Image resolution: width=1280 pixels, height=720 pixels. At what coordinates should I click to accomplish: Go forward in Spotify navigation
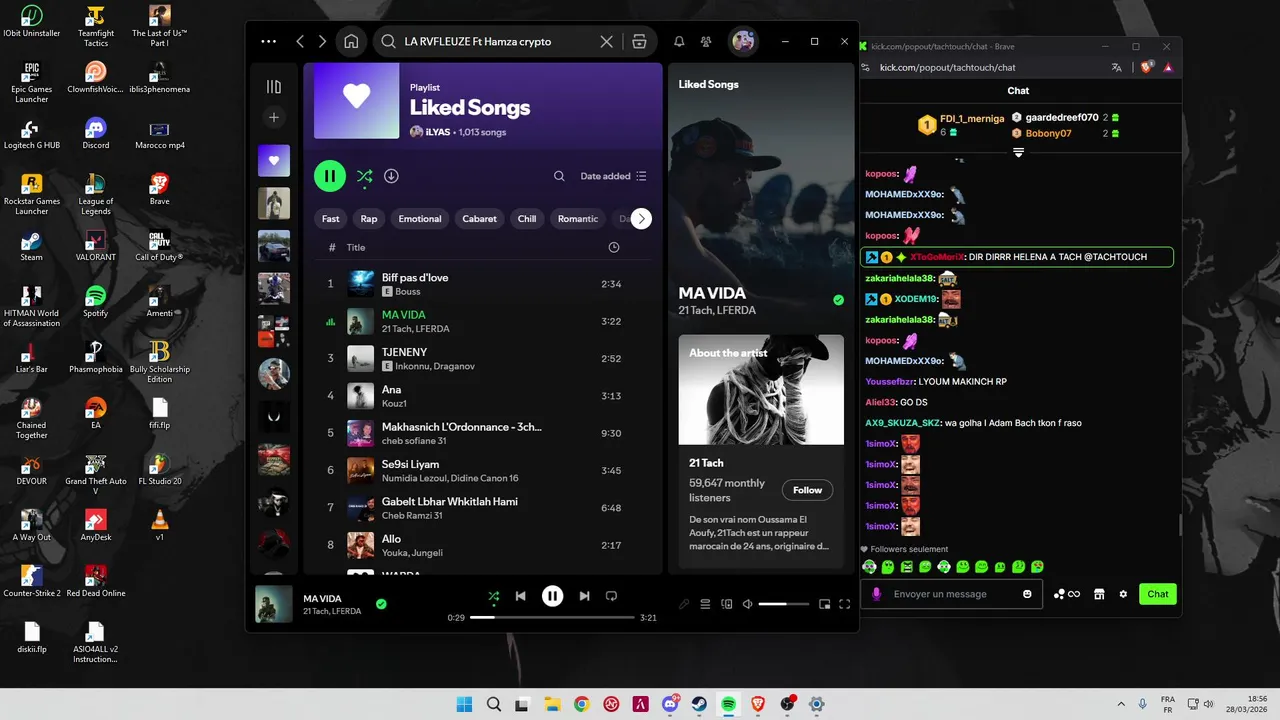point(322,42)
